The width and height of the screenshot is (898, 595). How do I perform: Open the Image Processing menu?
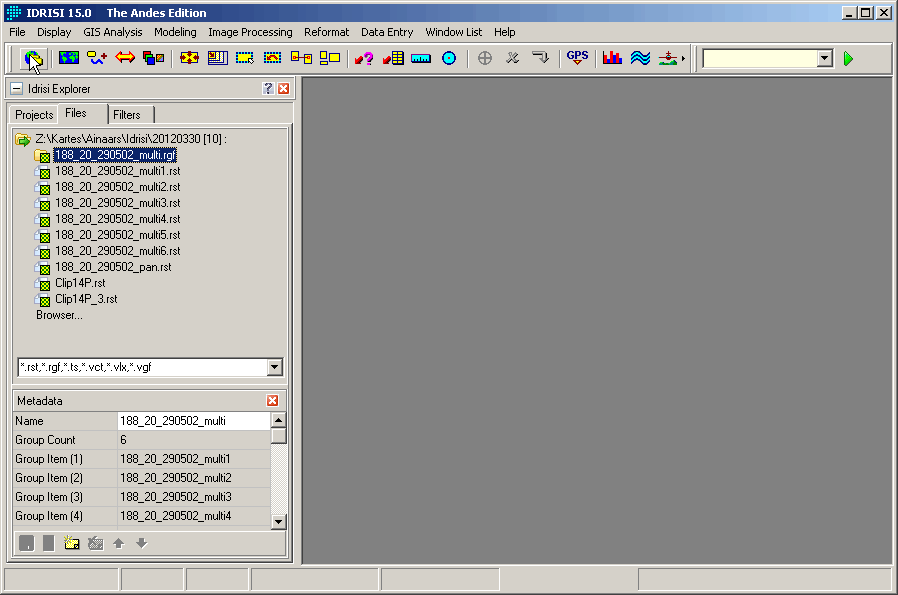pyautogui.click(x=250, y=32)
